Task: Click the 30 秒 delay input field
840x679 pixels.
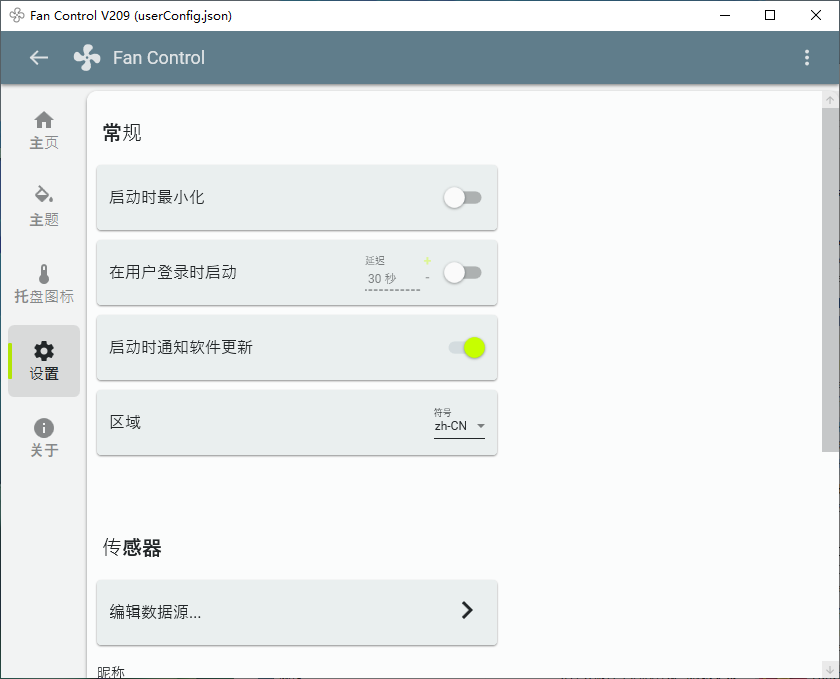Action: click(x=392, y=279)
